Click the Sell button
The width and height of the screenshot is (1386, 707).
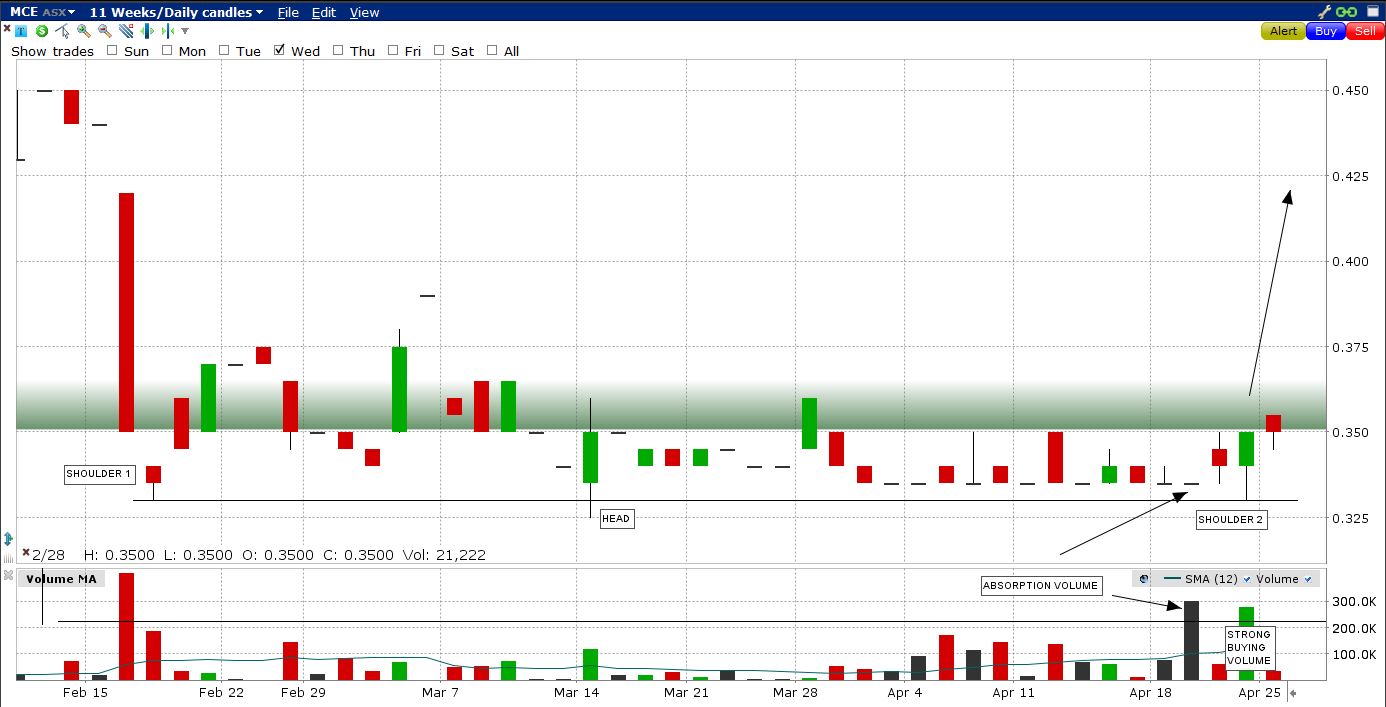point(1365,31)
